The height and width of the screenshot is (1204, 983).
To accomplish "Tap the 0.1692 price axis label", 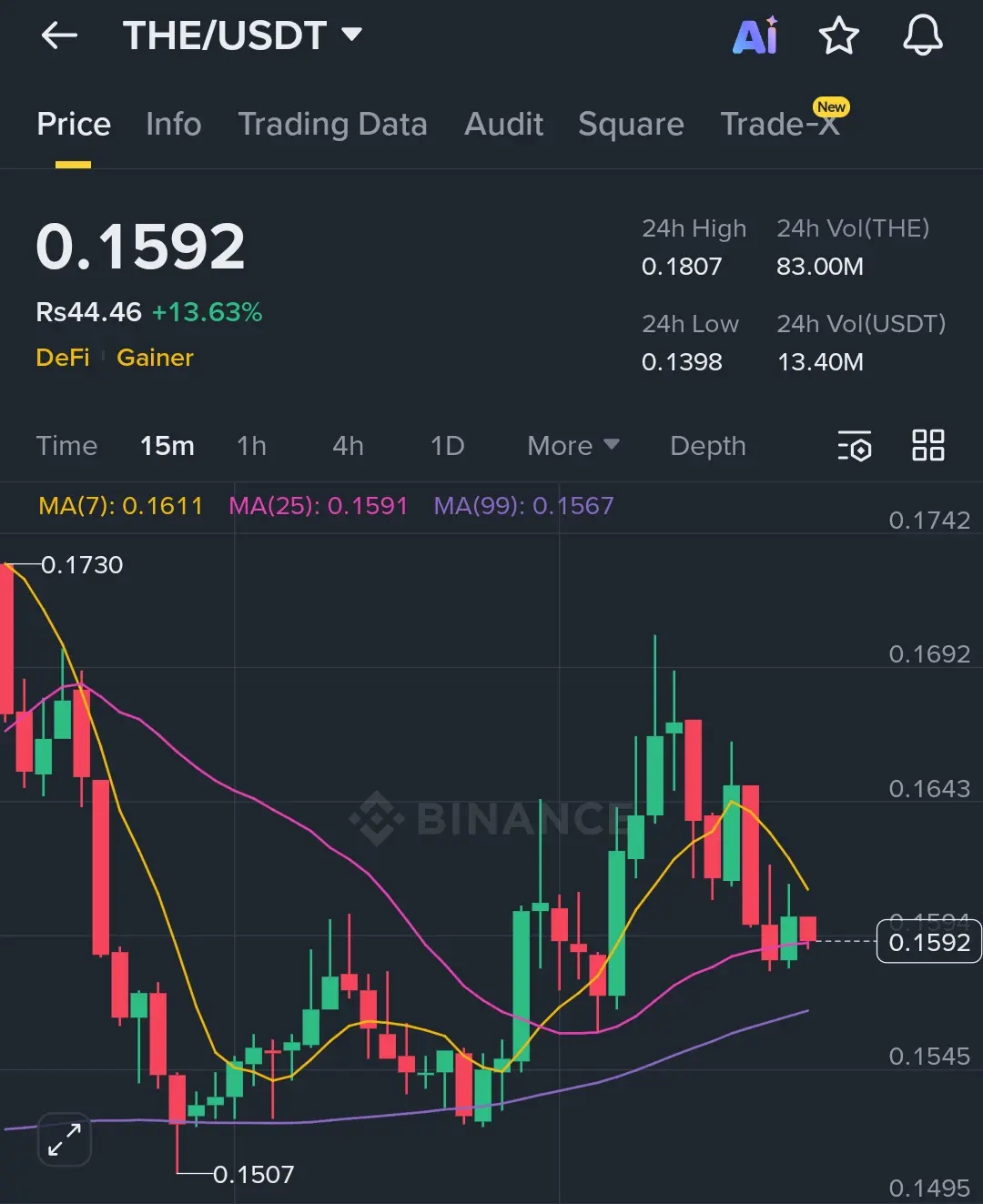I will point(929,654).
